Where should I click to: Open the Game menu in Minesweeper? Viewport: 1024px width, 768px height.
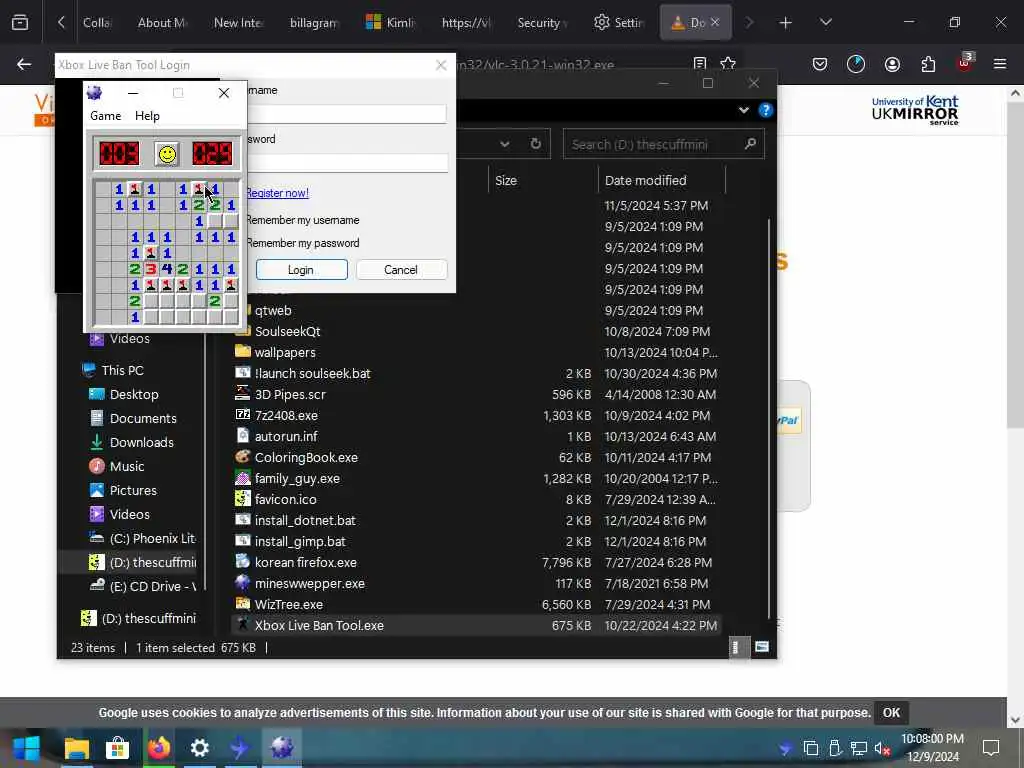click(x=106, y=116)
